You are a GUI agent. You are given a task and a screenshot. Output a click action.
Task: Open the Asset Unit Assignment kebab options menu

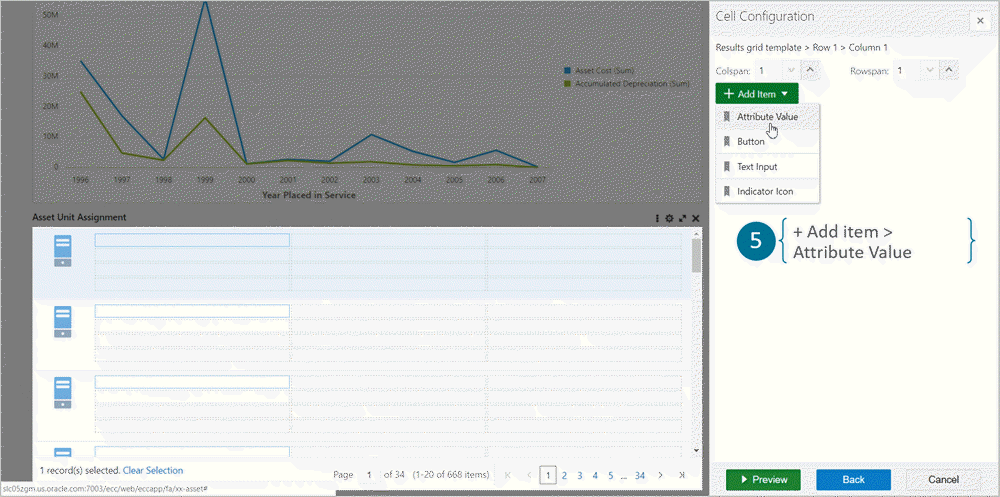[x=658, y=218]
